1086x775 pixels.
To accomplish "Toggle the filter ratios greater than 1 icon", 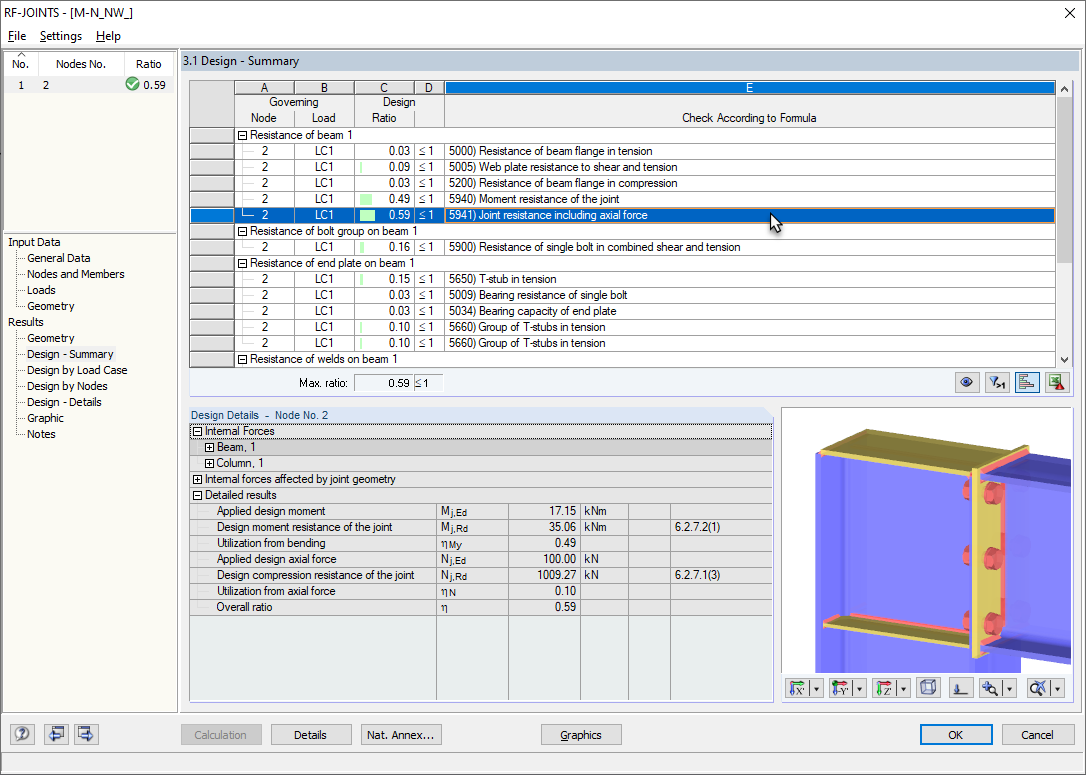I will tap(997, 382).
